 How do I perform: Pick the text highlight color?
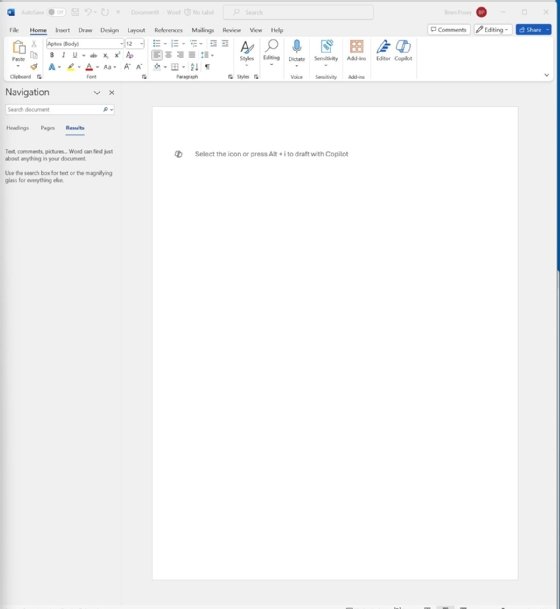pyautogui.click(x=70, y=67)
